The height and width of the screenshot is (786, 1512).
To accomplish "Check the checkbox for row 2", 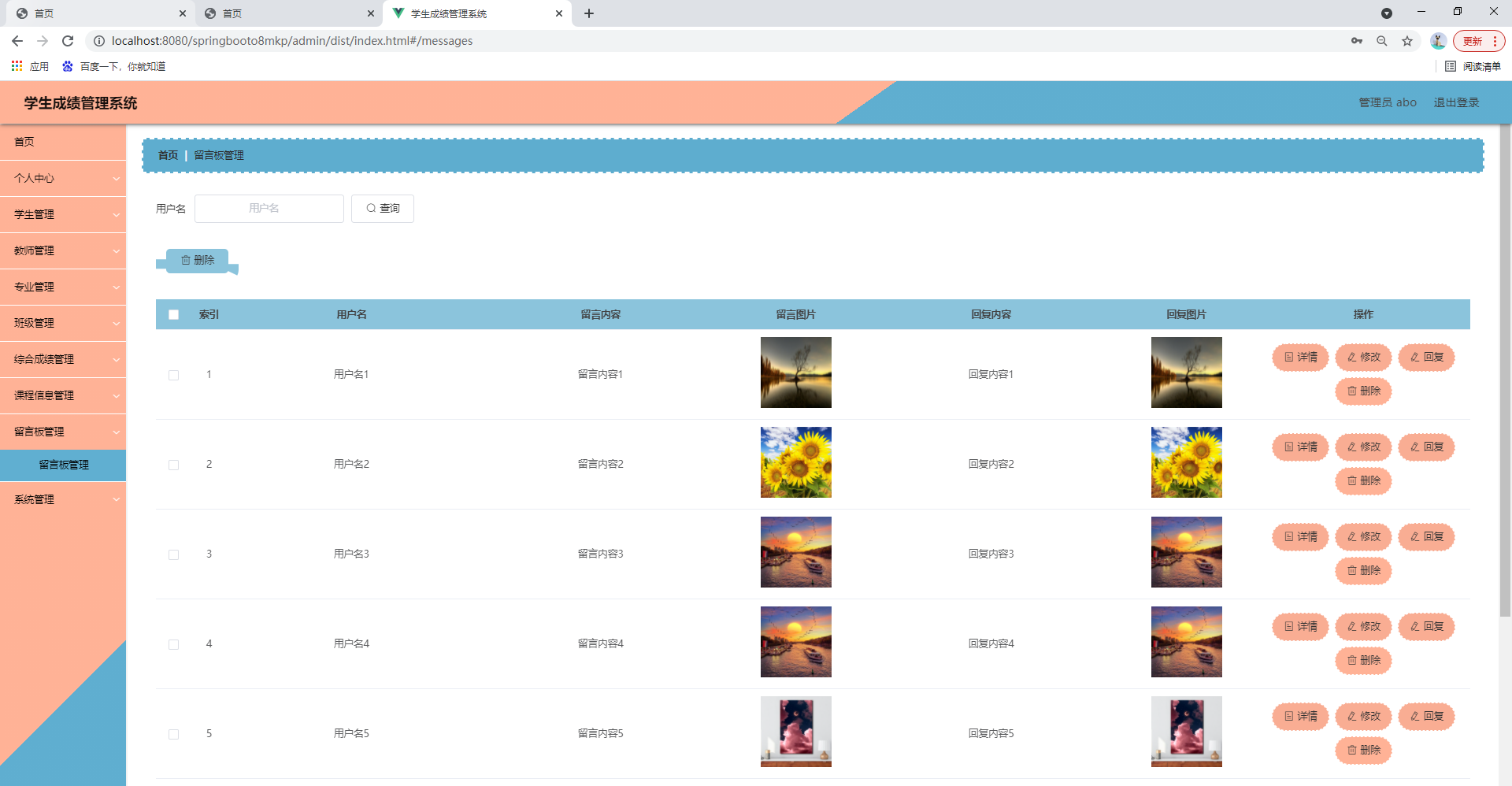I will [174, 465].
